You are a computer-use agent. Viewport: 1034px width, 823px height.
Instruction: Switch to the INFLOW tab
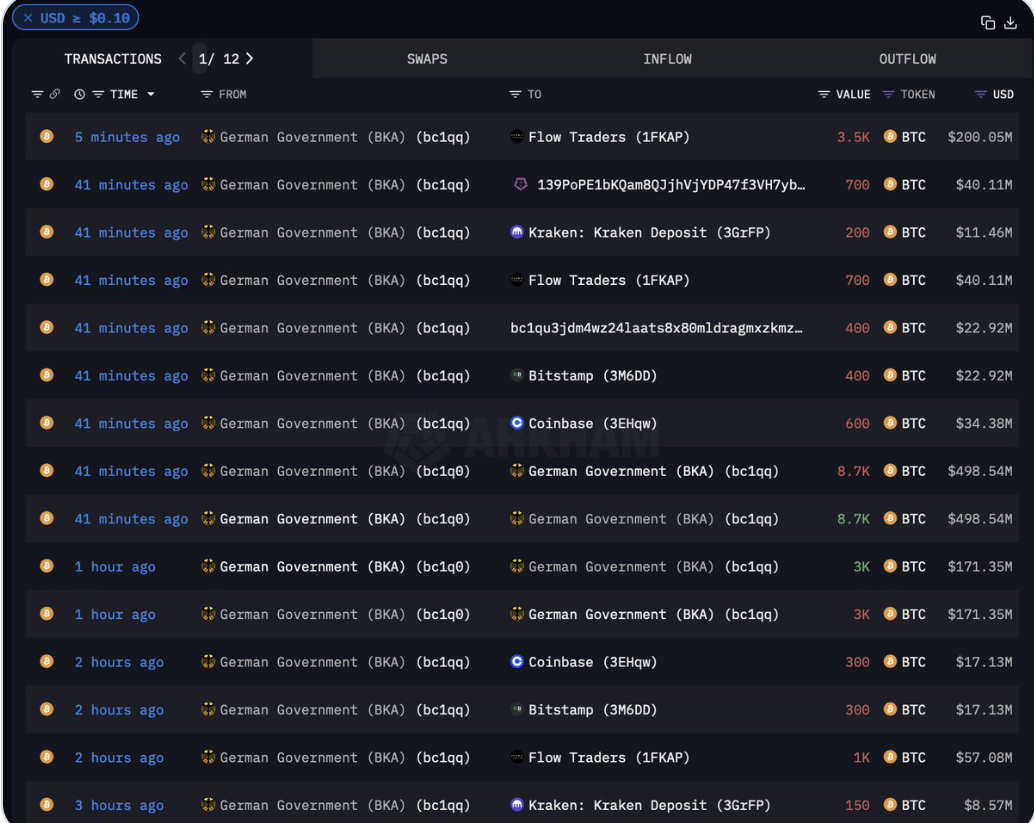667,59
